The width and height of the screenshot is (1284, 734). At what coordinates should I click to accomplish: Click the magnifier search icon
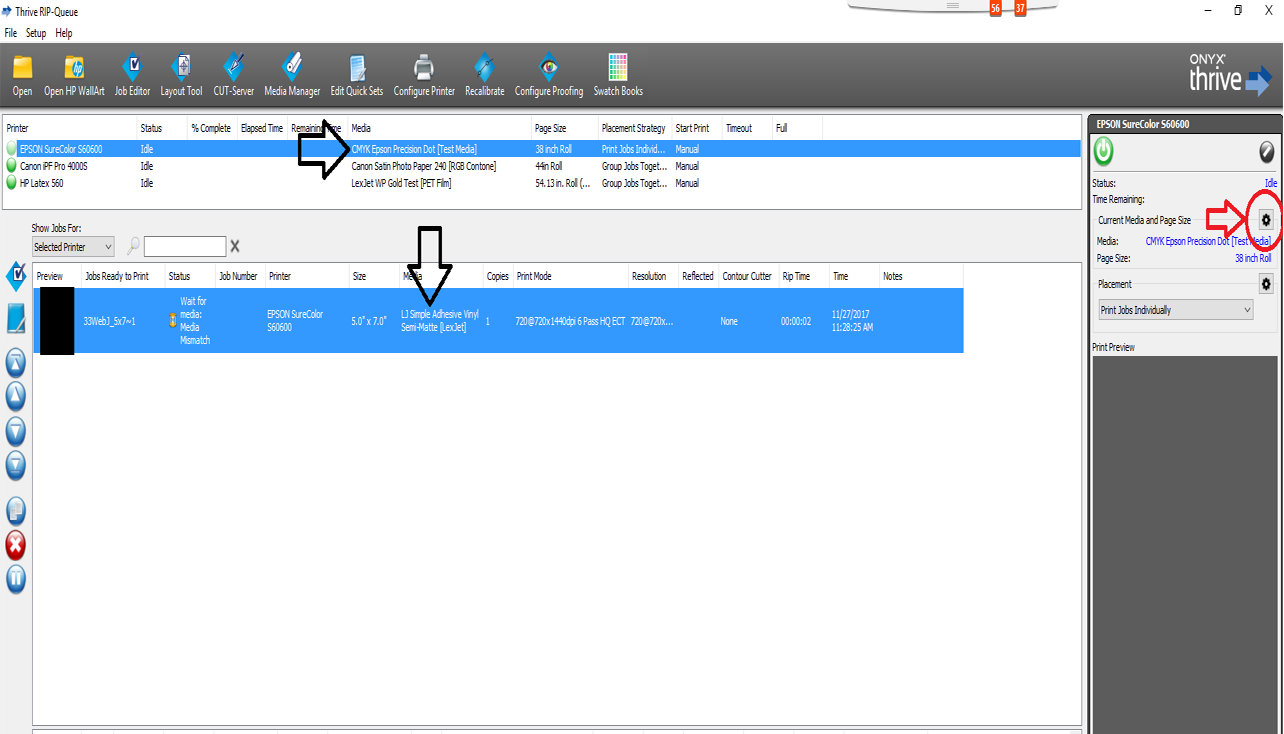[x=132, y=246]
